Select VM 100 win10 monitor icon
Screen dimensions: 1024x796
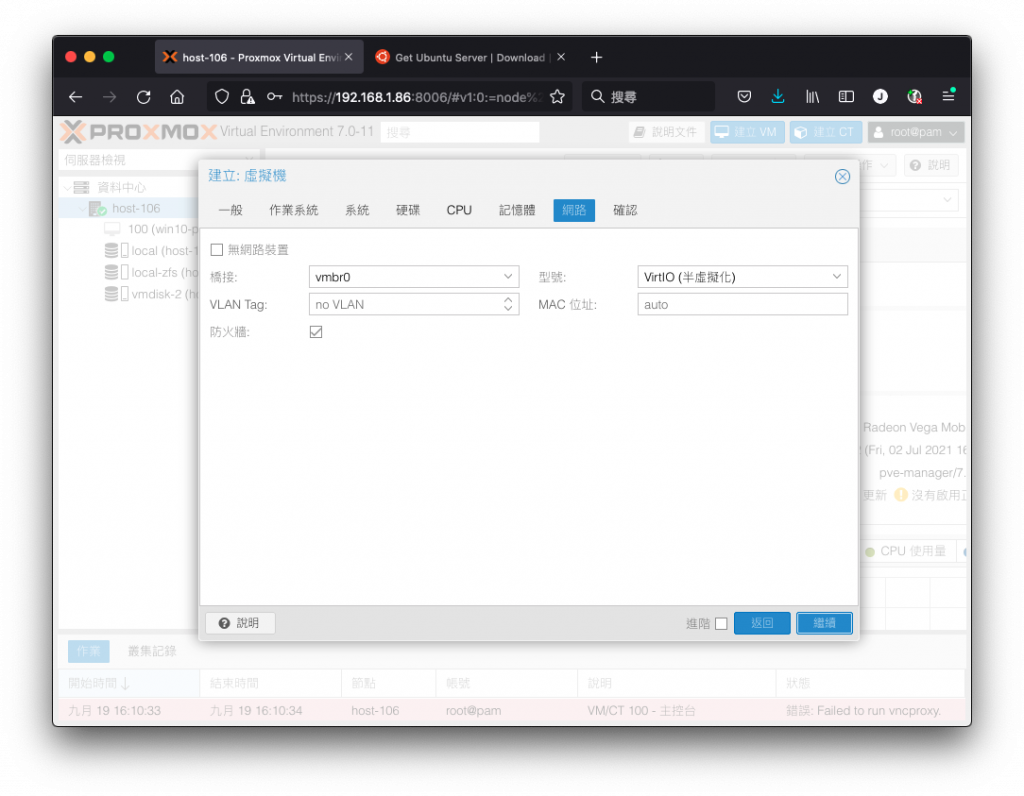pyautogui.click(x=112, y=229)
